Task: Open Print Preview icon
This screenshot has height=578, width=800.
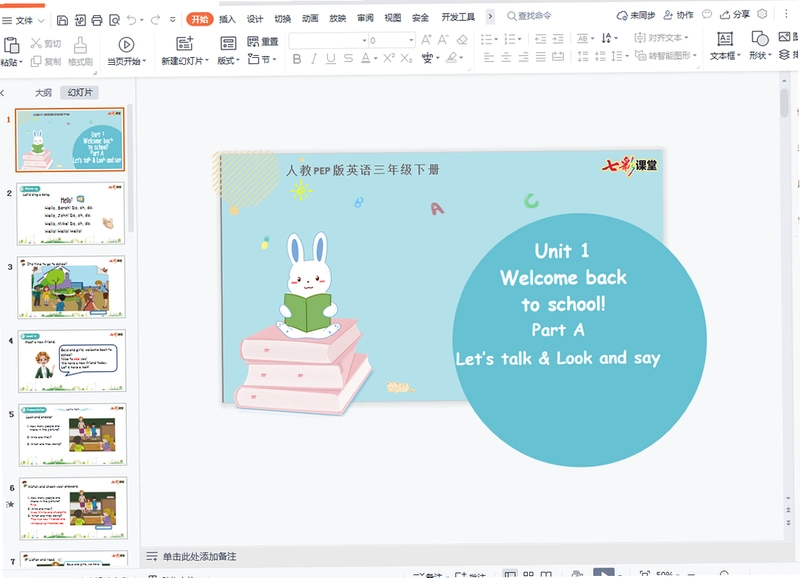Action: 115,20
